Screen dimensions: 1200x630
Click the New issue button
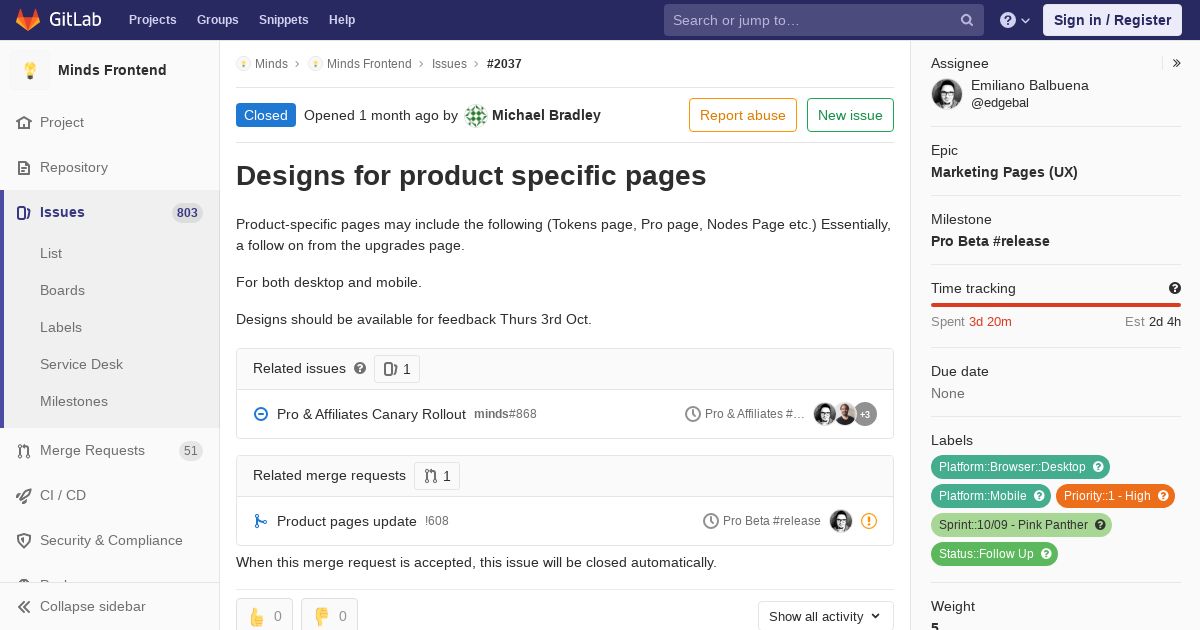coord(850,115)
